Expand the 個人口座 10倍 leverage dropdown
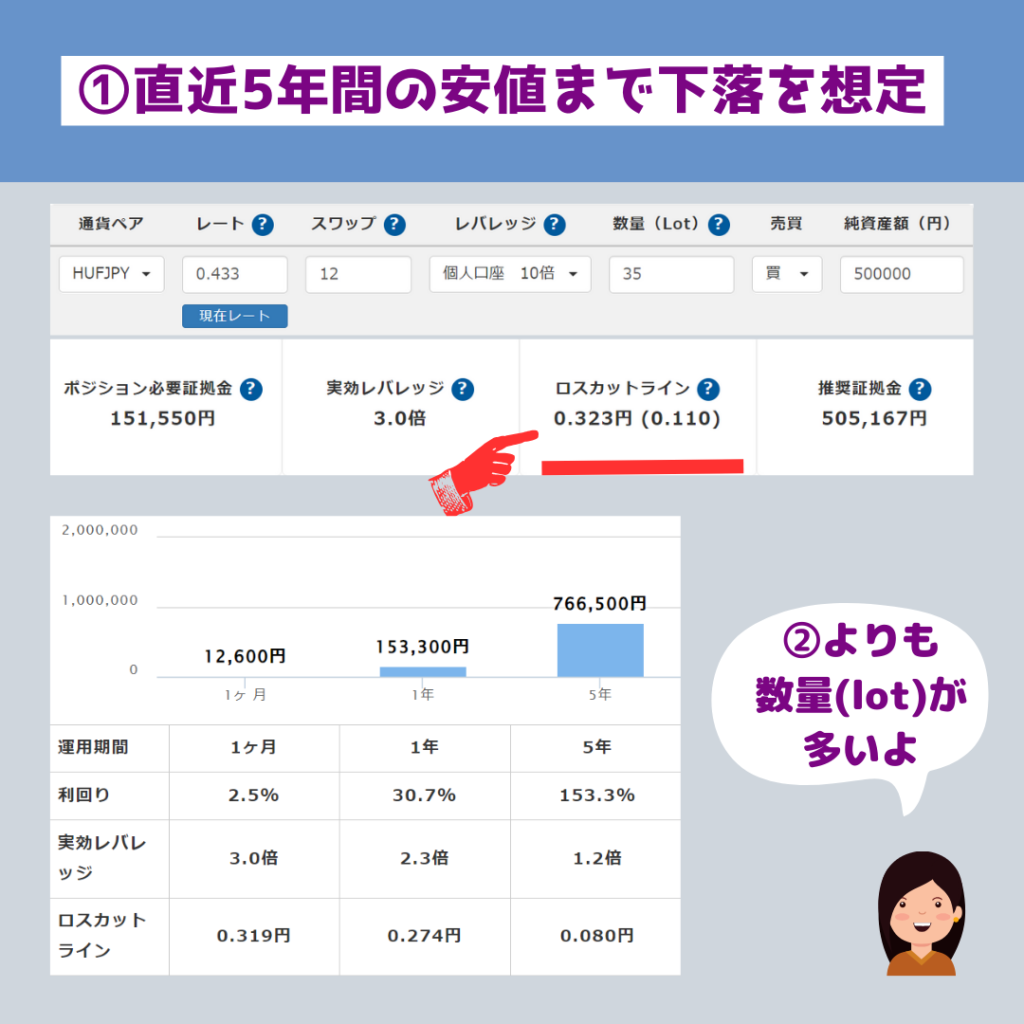Image resolution: width=1024 pixels, height=1024 pixels. pos(510,274)
